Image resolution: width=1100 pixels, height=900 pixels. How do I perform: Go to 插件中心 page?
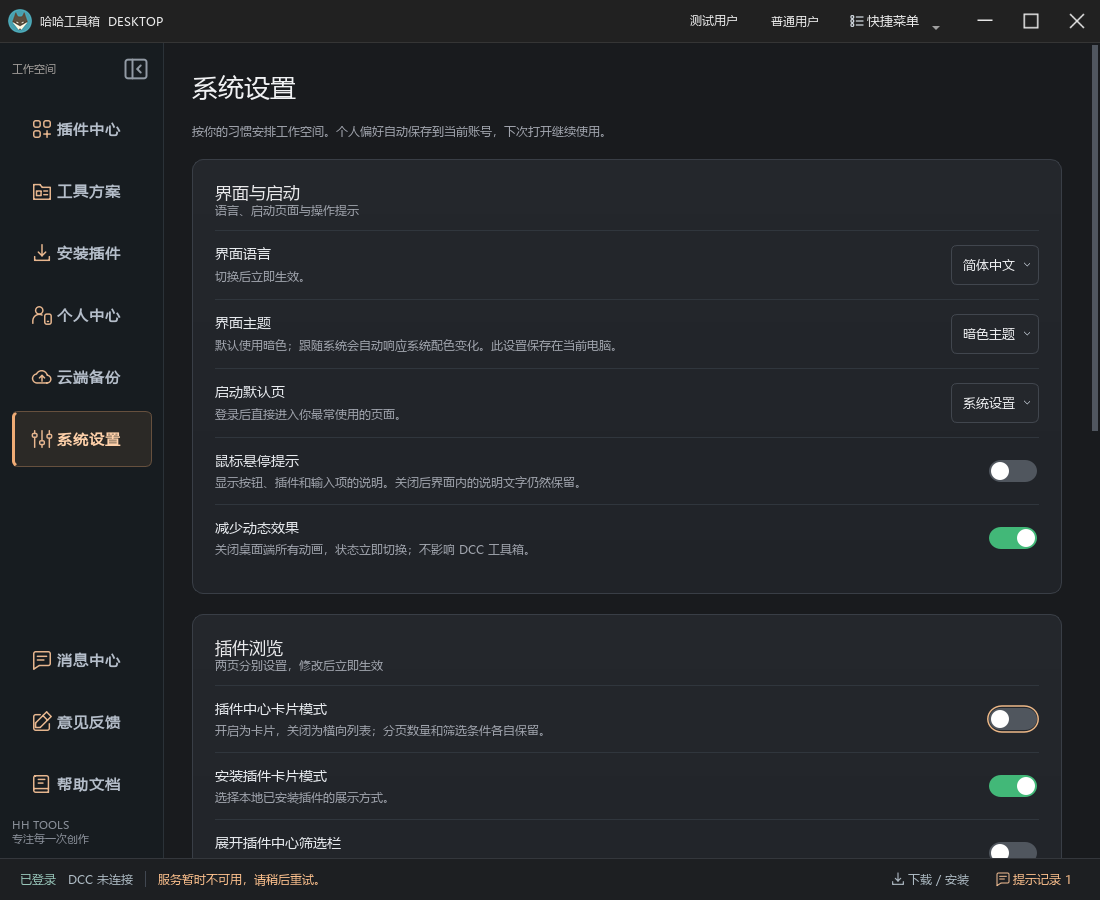pos(81,129)
